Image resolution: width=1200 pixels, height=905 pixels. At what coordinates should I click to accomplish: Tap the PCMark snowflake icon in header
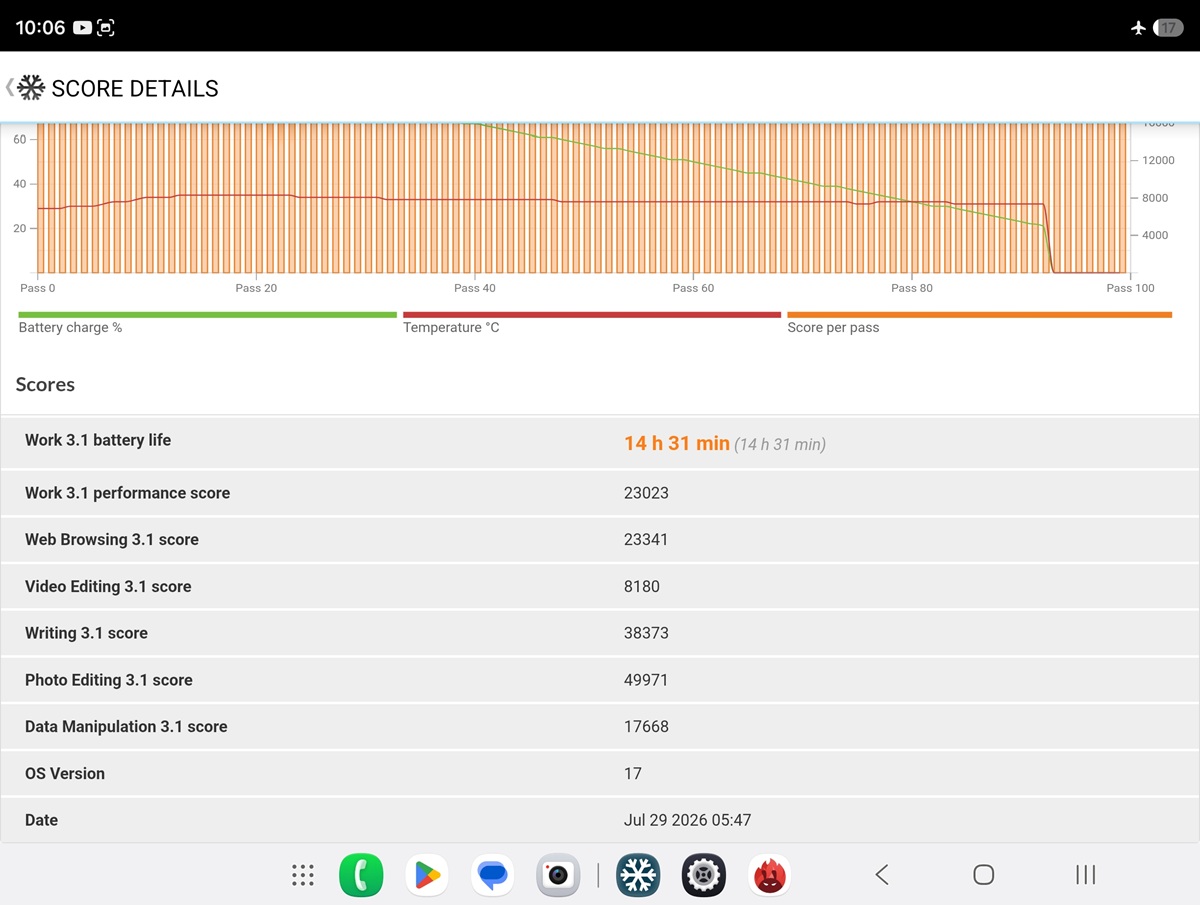[32, 88]
